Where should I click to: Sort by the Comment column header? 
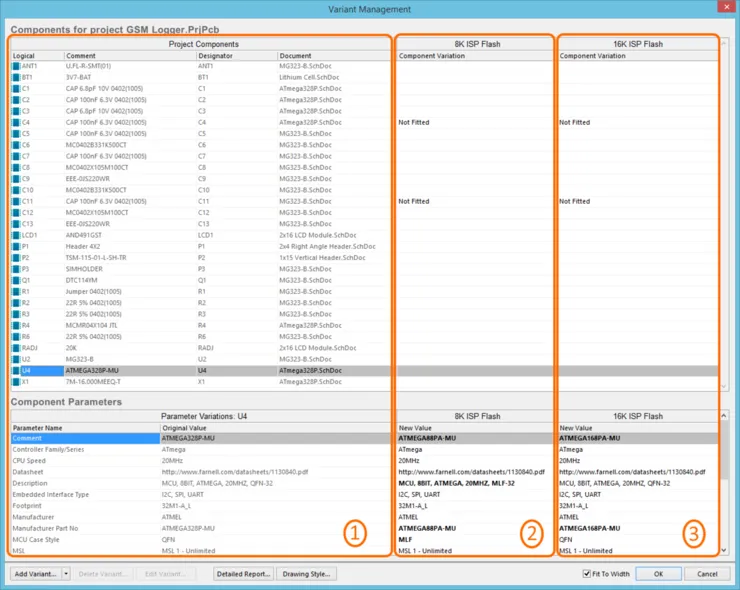(x=130, y=56)
